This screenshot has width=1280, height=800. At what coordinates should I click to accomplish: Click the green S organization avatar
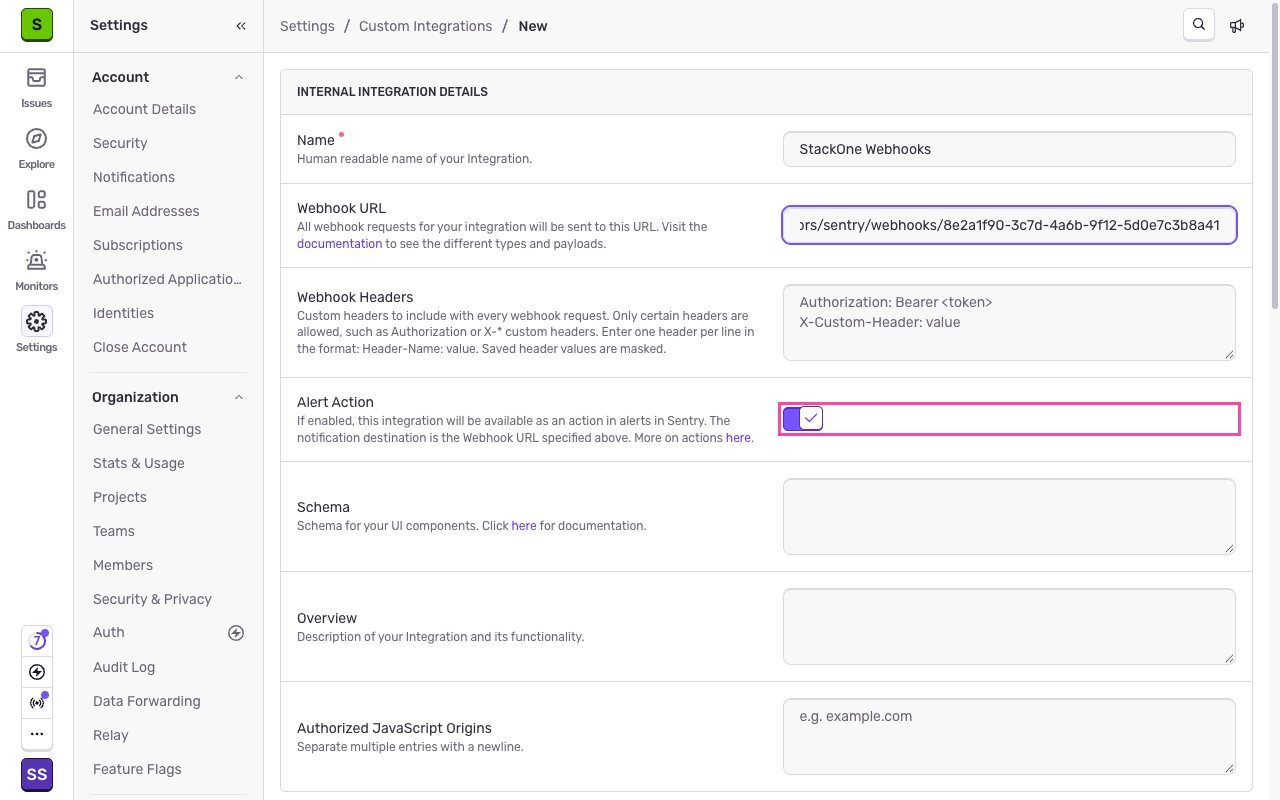coord(37,25)
